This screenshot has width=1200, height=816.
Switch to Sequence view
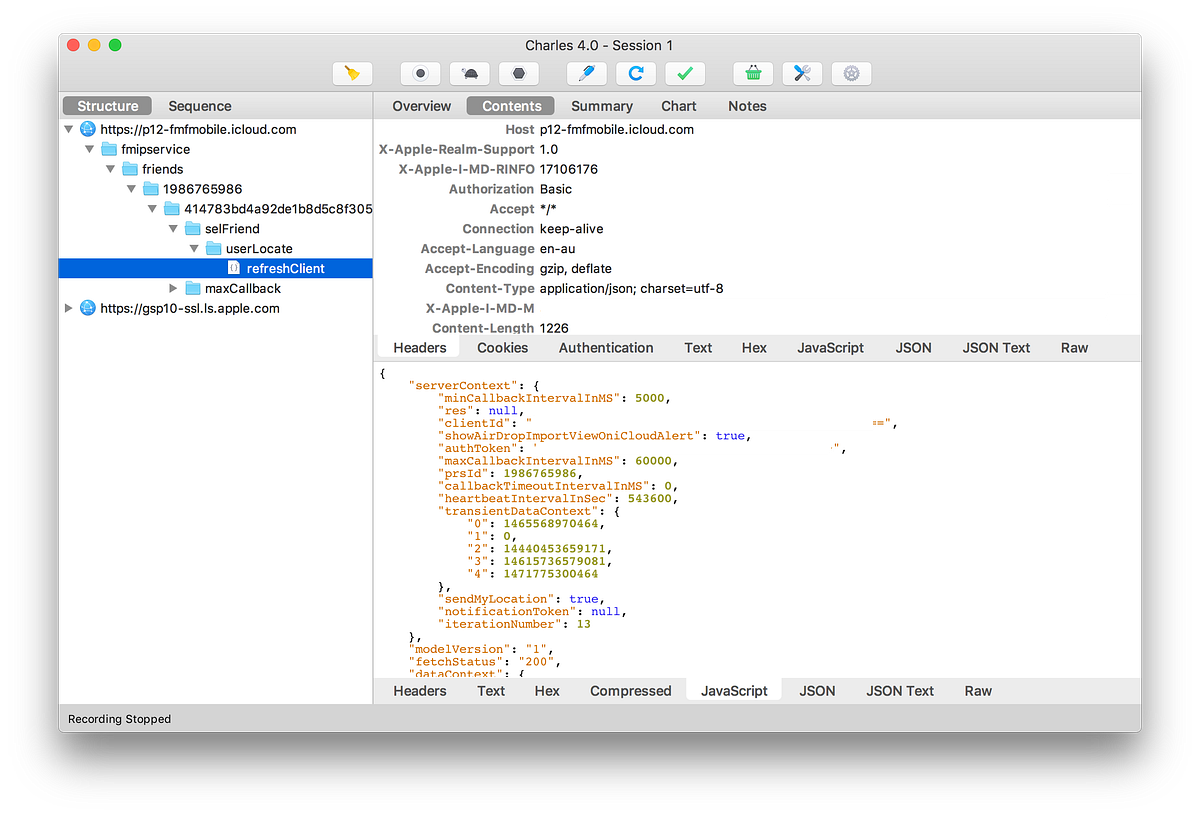199,105
